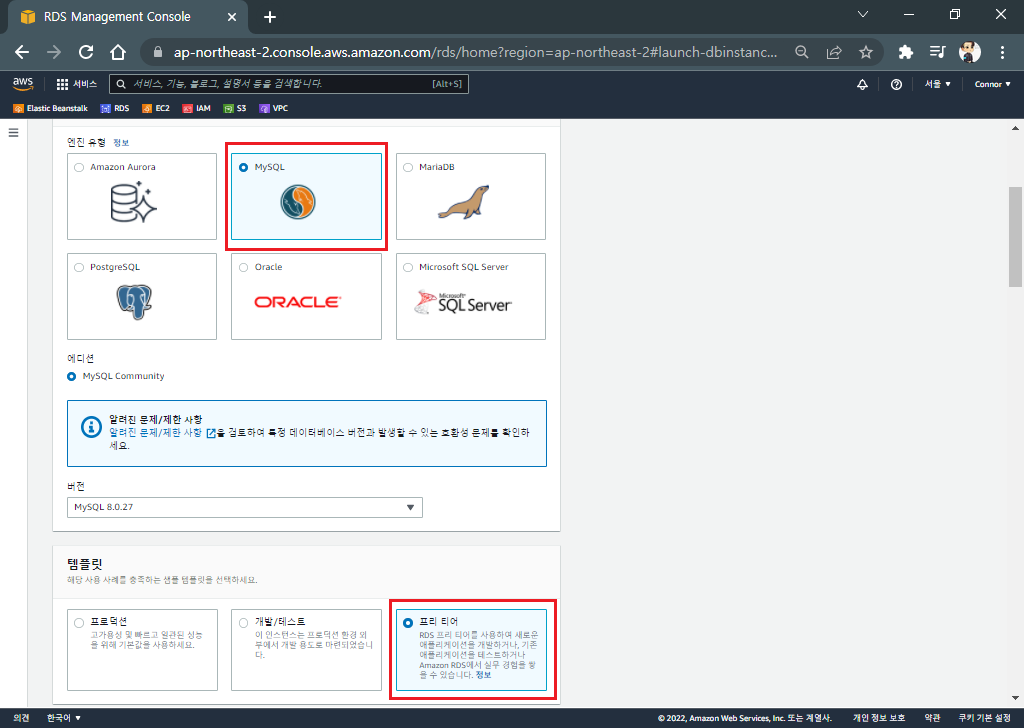Viewport: 1024px width, 728px height.
Task: Close the RDS Management Console tab
Action: point(232,17)
